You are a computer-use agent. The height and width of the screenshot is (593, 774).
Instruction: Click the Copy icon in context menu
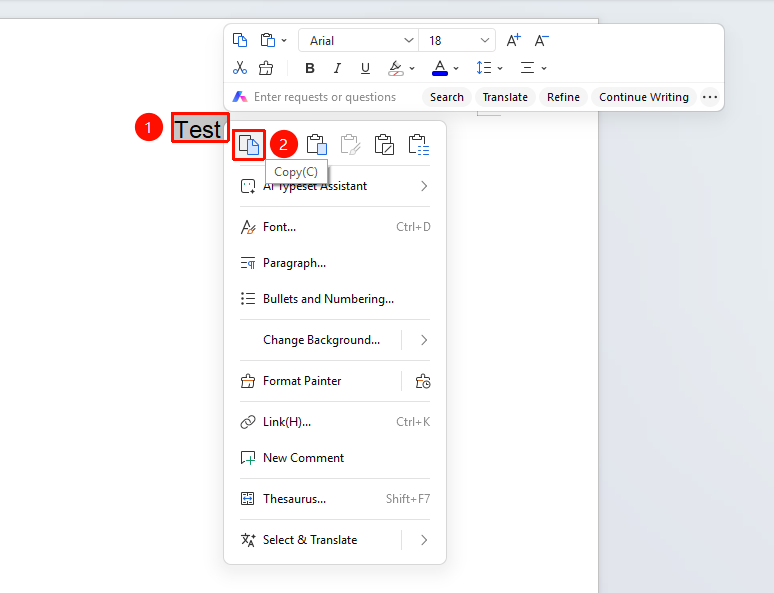(x=249, y=145)
